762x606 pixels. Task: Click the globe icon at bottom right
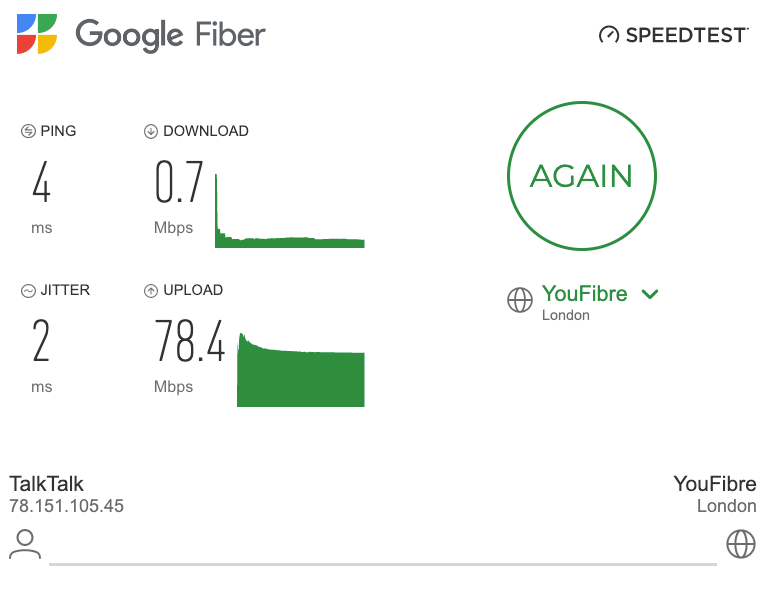click(x=740, y=544)
